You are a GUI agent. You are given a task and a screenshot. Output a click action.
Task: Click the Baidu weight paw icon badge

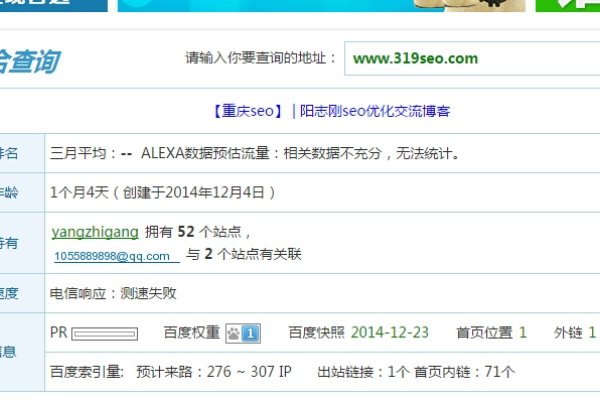coord(243,333)
